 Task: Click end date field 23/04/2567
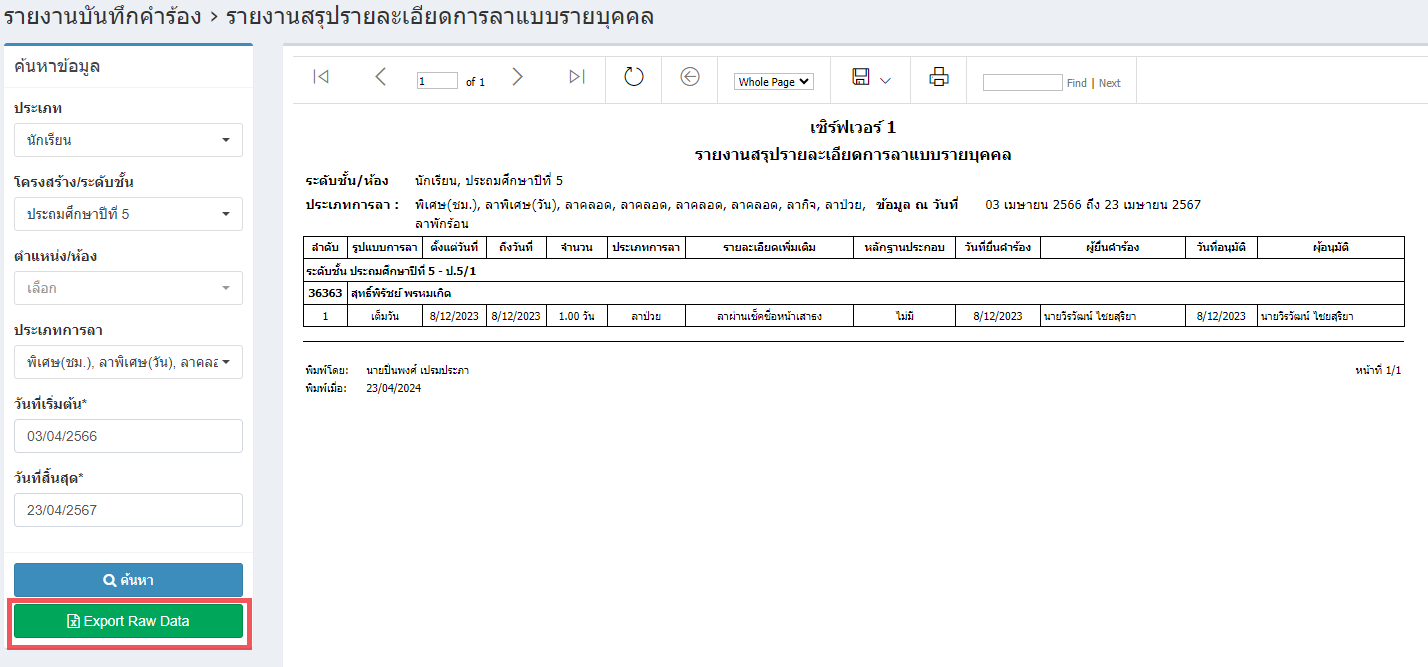(x=128, y=510)
